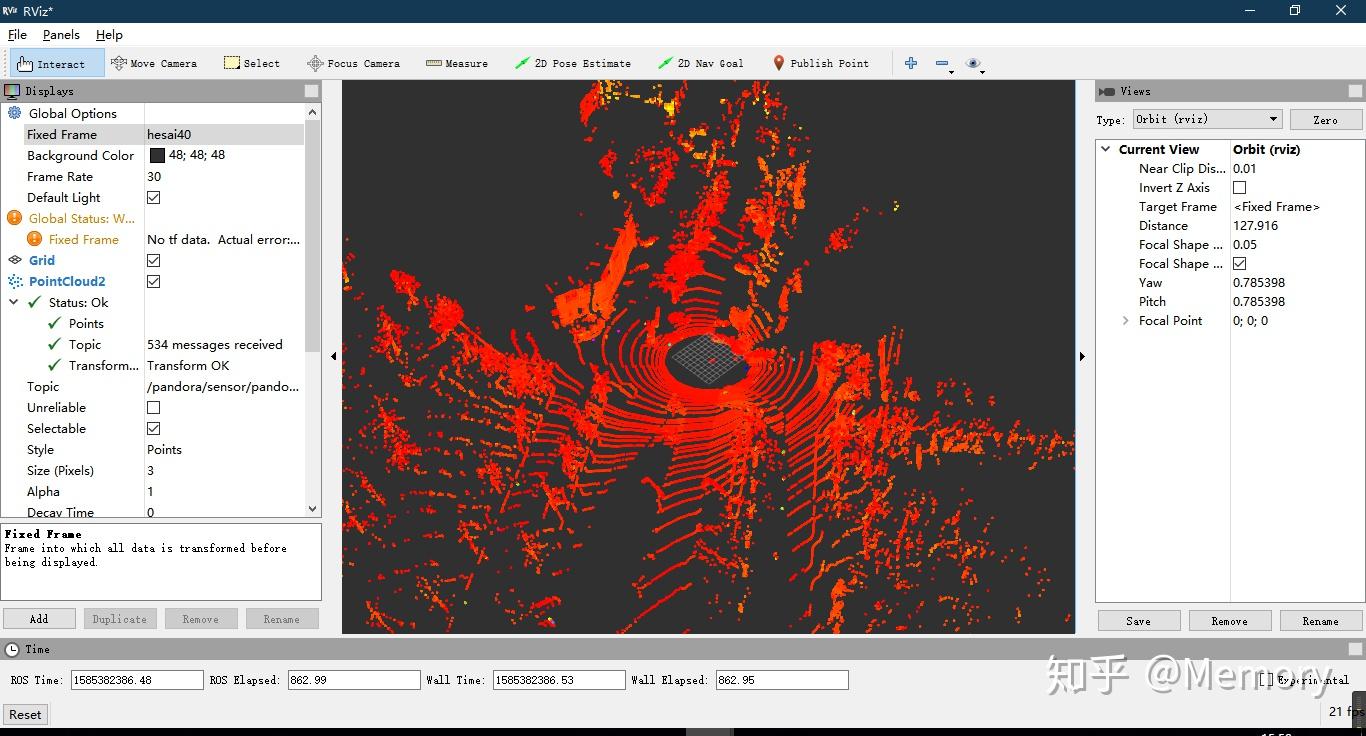Click the blue plus add-tool icon
Image resolution: width=1366 pixels, height=736 pixels.
[x=911, y=63]
